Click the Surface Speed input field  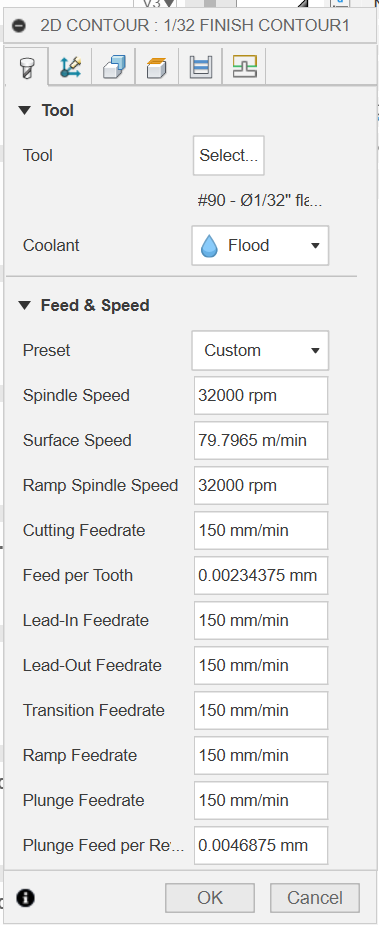click(x=260, y=441)
